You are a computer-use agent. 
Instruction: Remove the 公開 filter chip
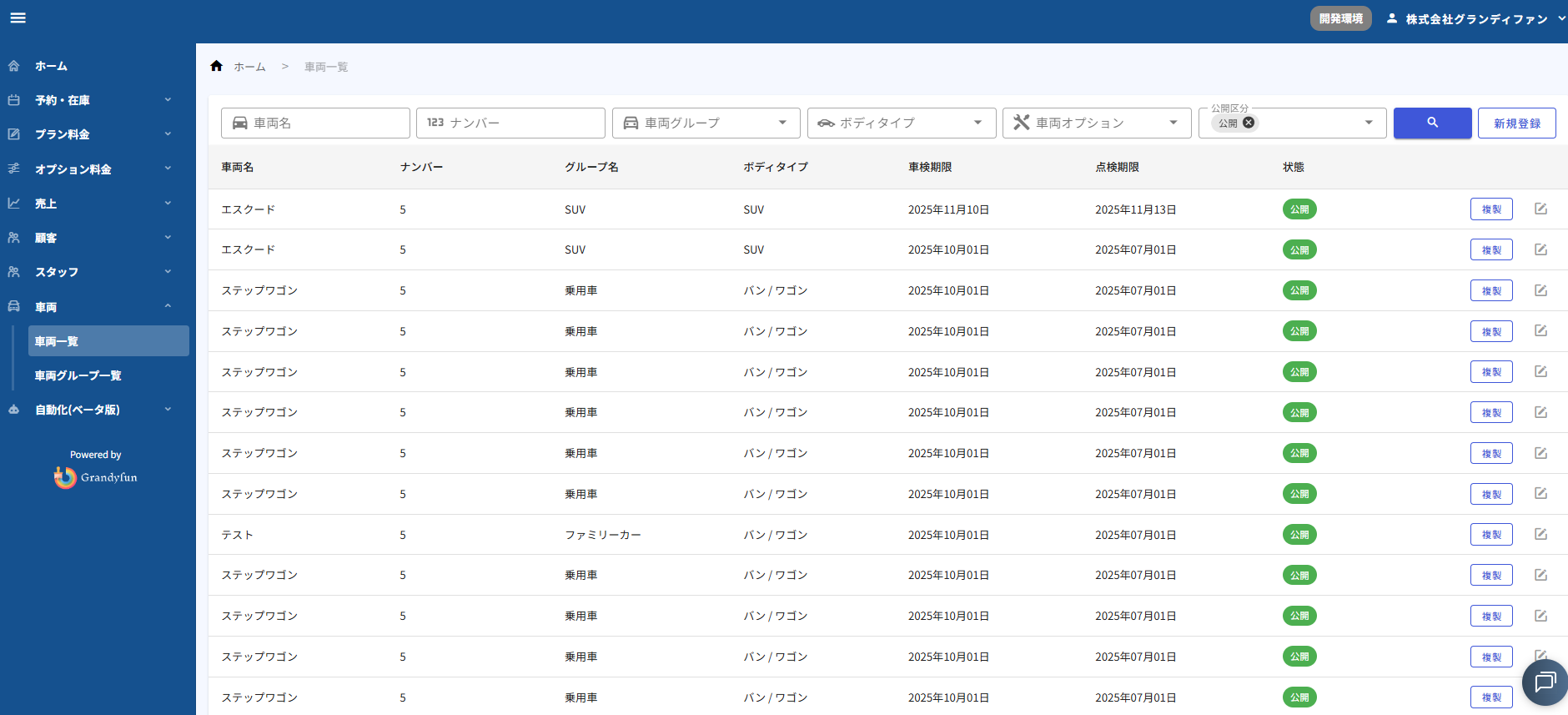pyautogui.click(x=1249, y=123)
